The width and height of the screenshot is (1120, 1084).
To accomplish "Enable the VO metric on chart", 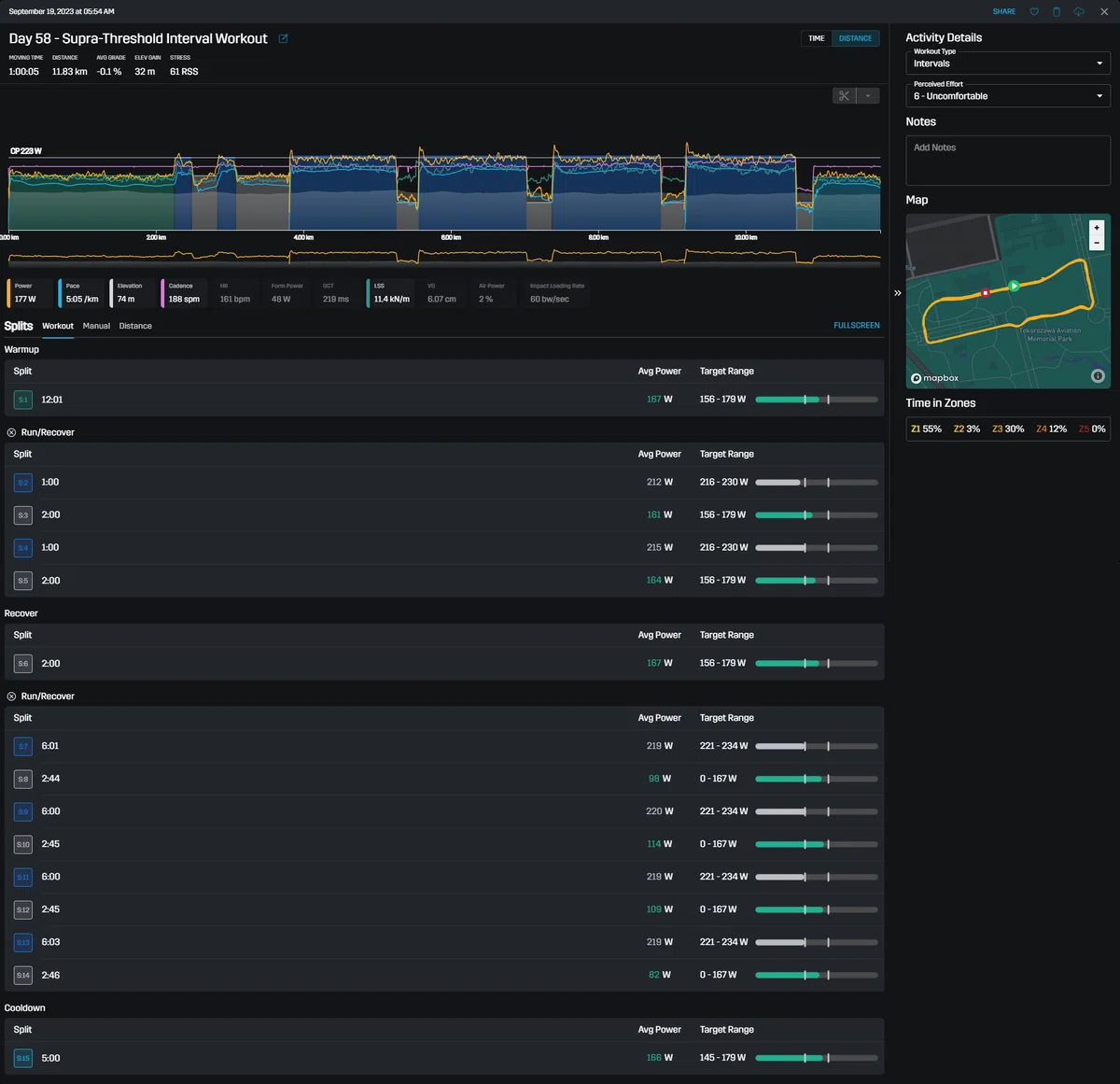I will tap(441, 293).
